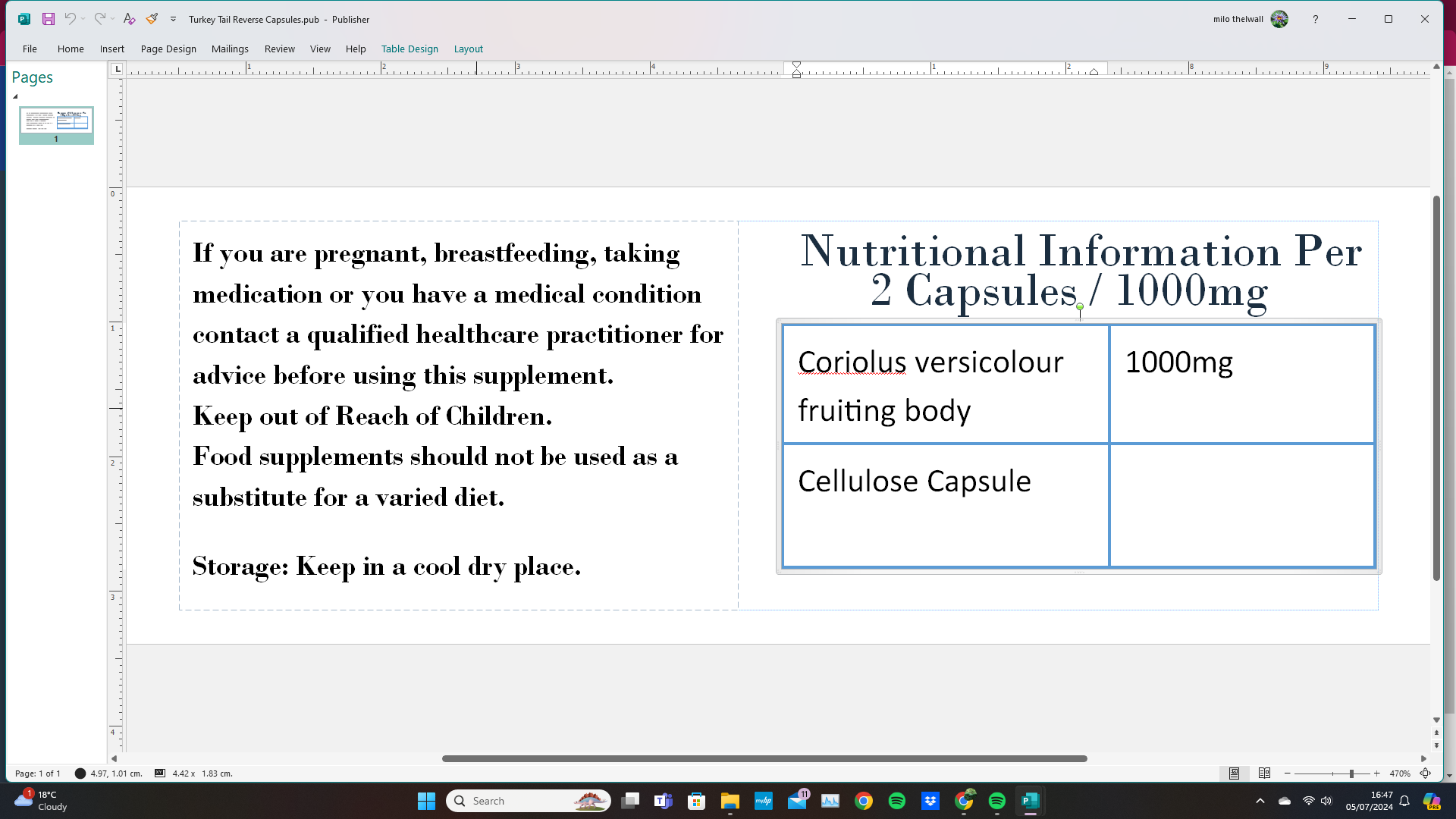Switch to the Layout tab
The height and width of the screenshot is (819, 1456).
pos(468,48)
